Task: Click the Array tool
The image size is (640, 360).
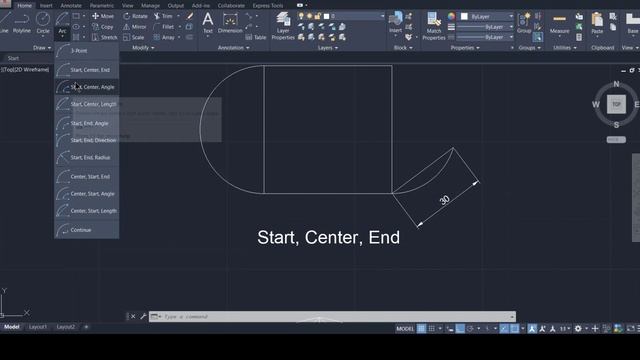Action: click(164, 37)
